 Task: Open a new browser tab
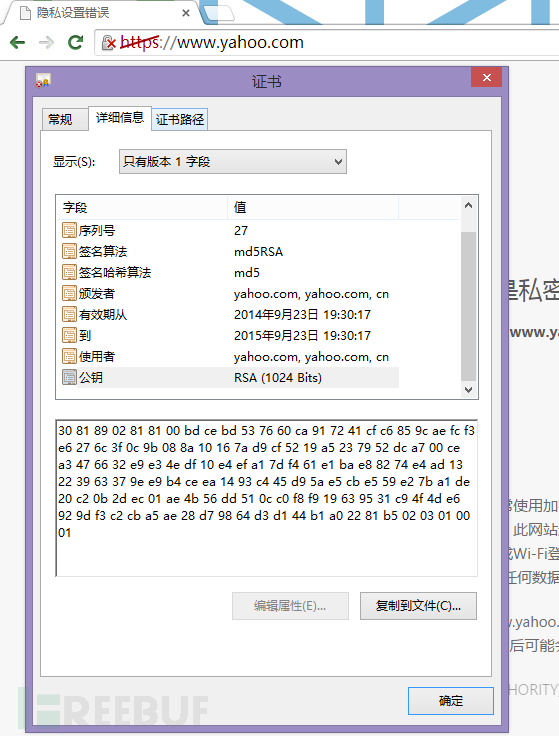[x=220, y=13]
